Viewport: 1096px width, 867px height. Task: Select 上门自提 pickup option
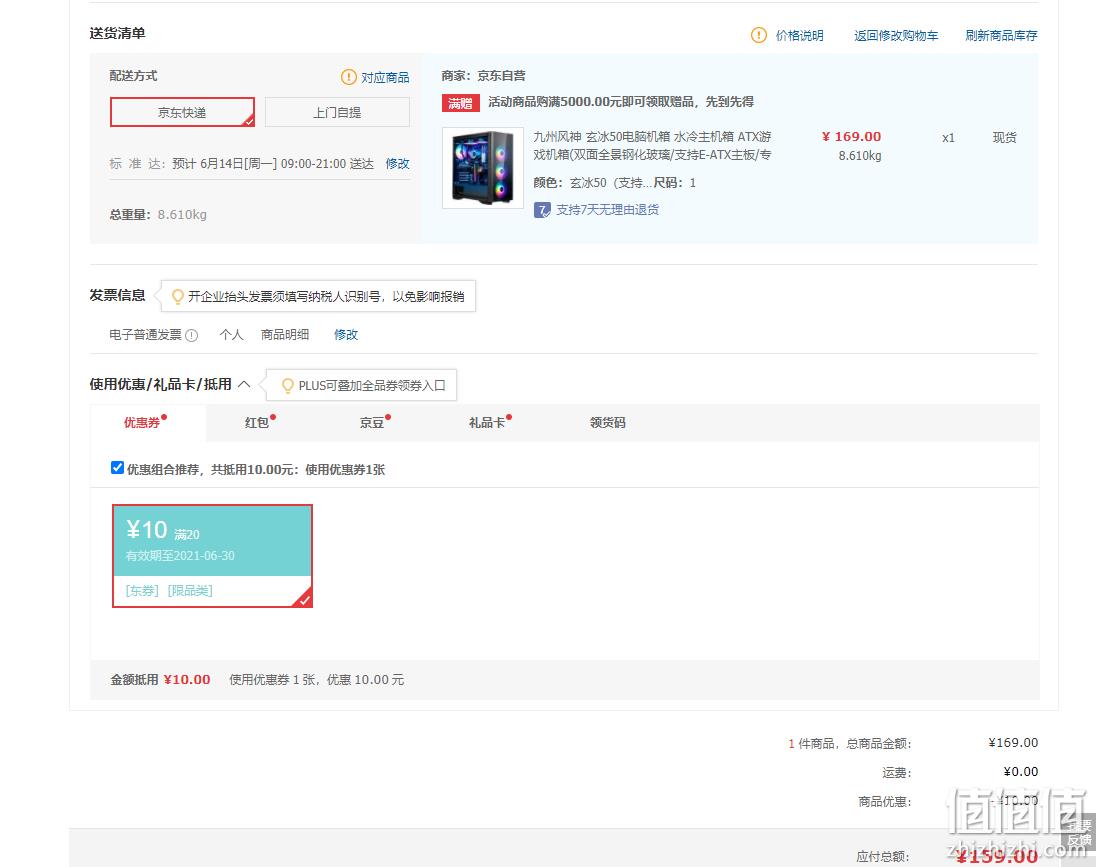pyautogui.click(x=337, y=112)
